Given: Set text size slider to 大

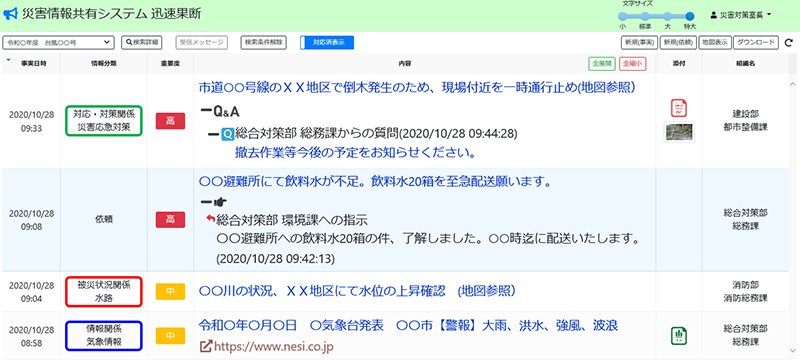Looking at the screenshot, I should (x=667, y=16).
